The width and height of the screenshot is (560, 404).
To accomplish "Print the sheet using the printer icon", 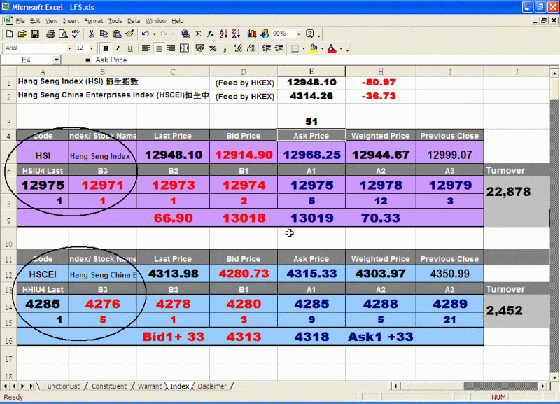I will tap(51, 34).
